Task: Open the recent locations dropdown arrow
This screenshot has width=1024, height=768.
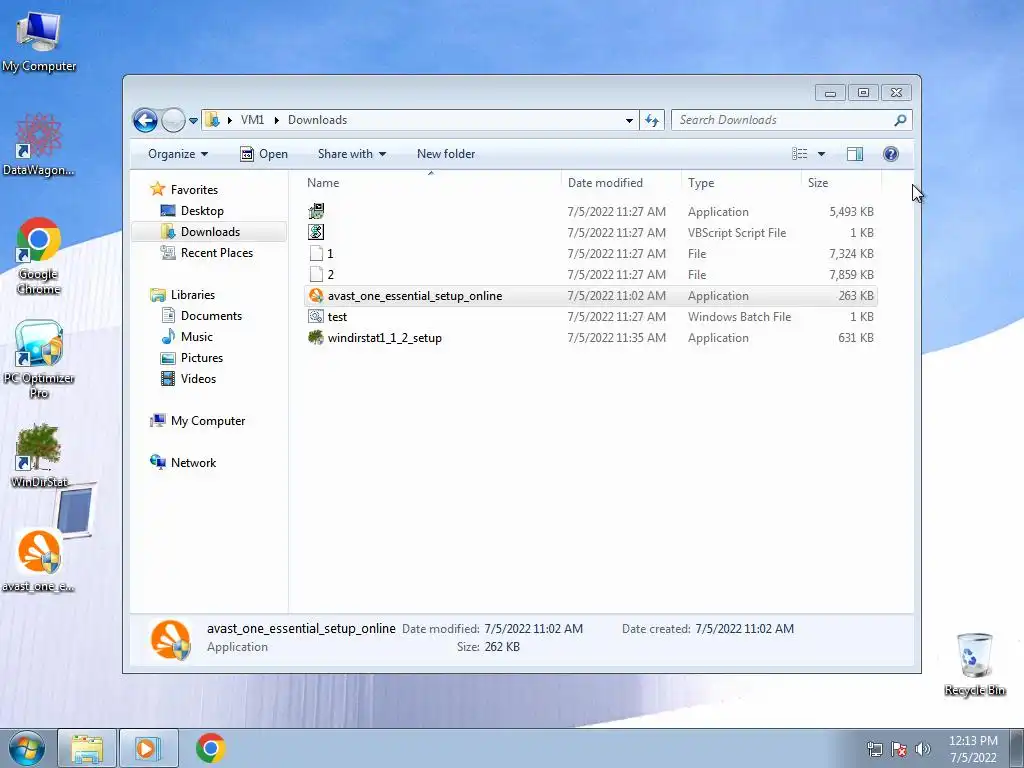Action: pos(193,121)
